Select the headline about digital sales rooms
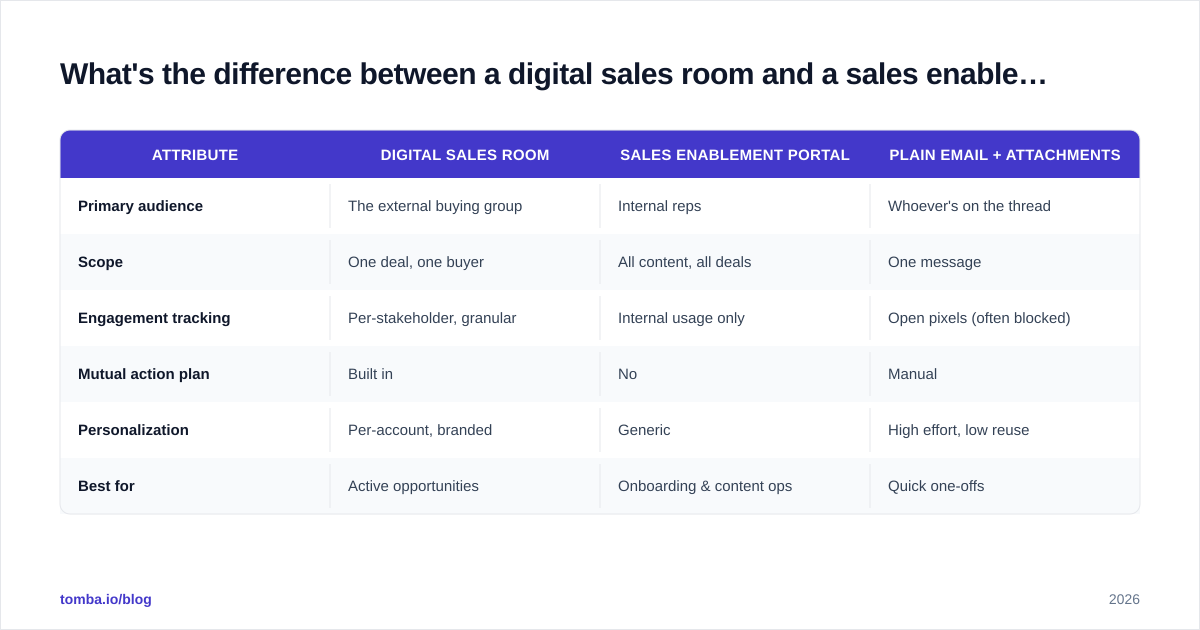 click(553, 74)
